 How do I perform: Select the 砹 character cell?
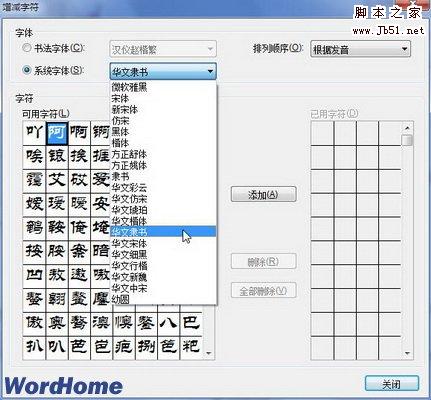[x=79, y=181]
